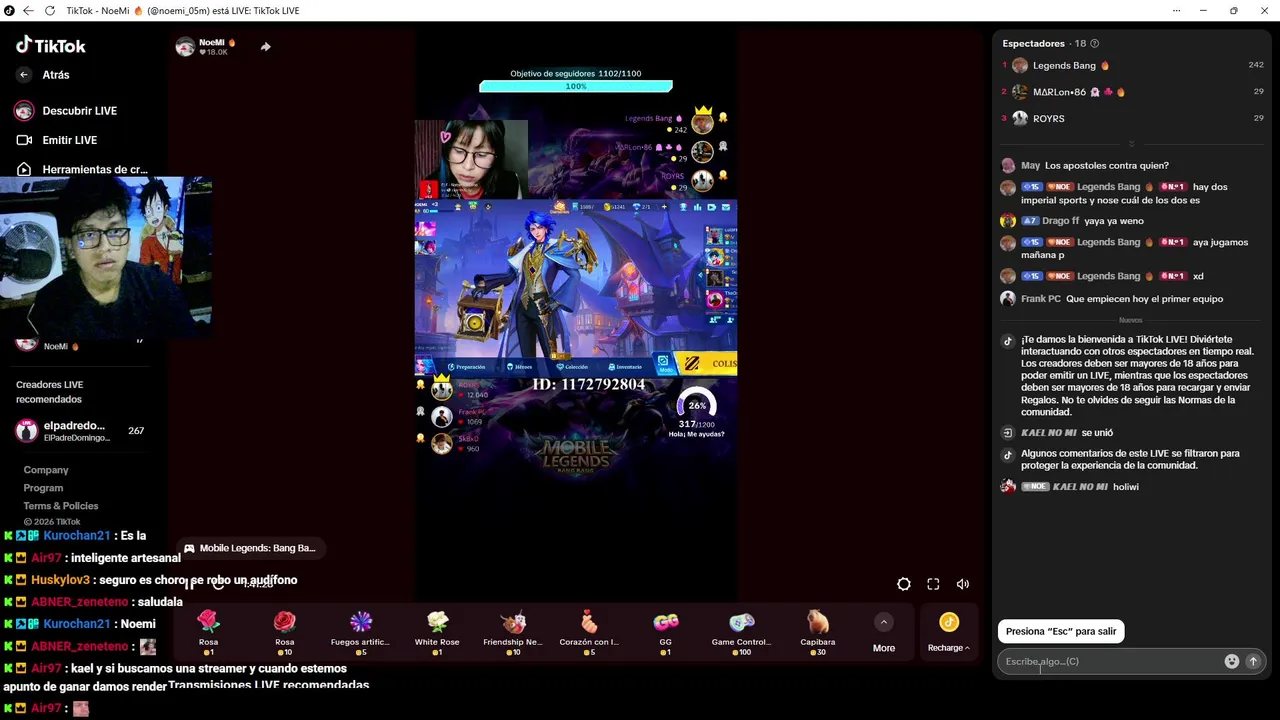1280x720 pixels.
Task: Click the follower goal 100% progress bar
Action: pyautogui.click(x=576, y=86)
